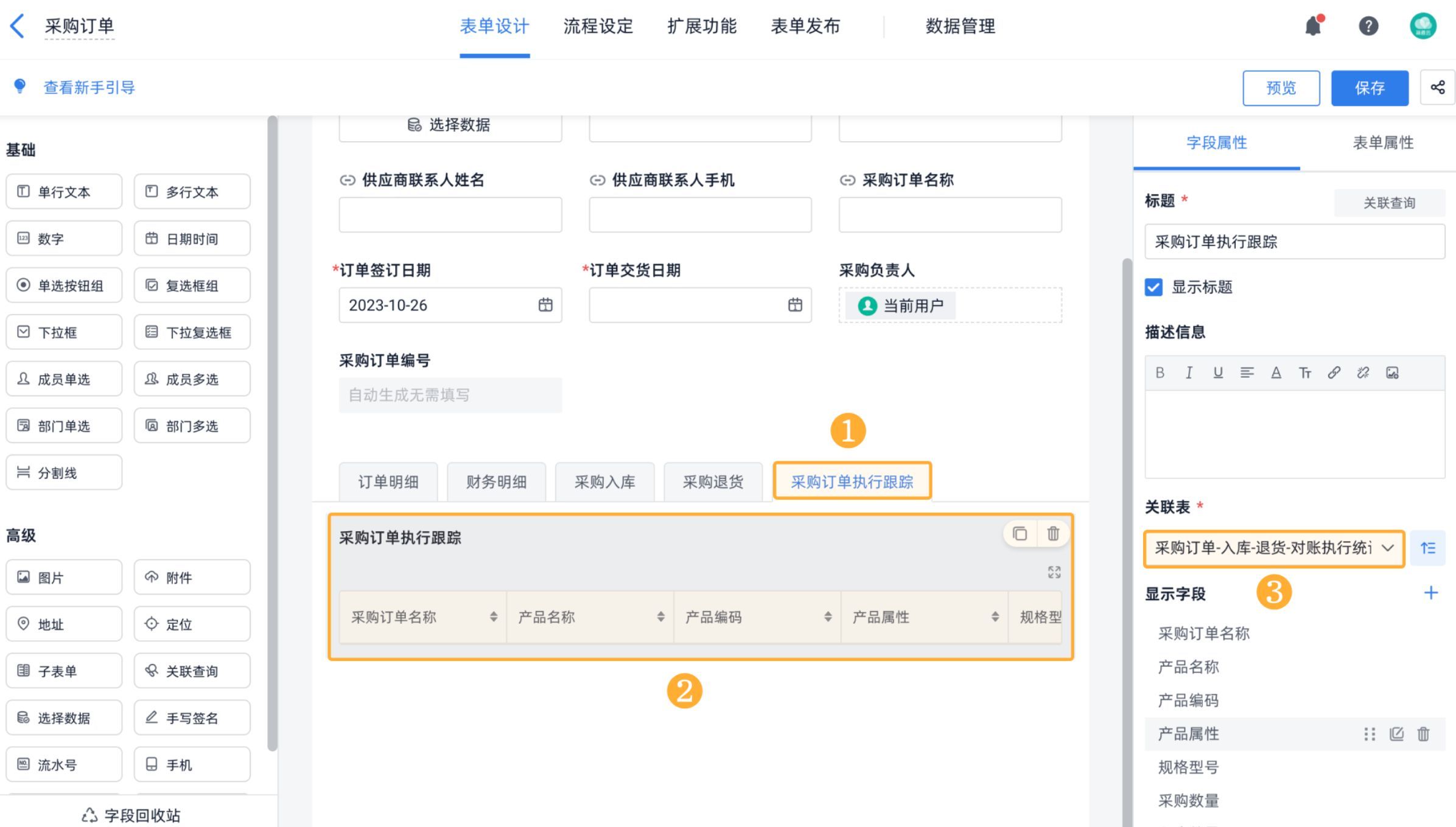
Task: Uncheck the 显示标题 checkbox
Action: coord(1153,287)
